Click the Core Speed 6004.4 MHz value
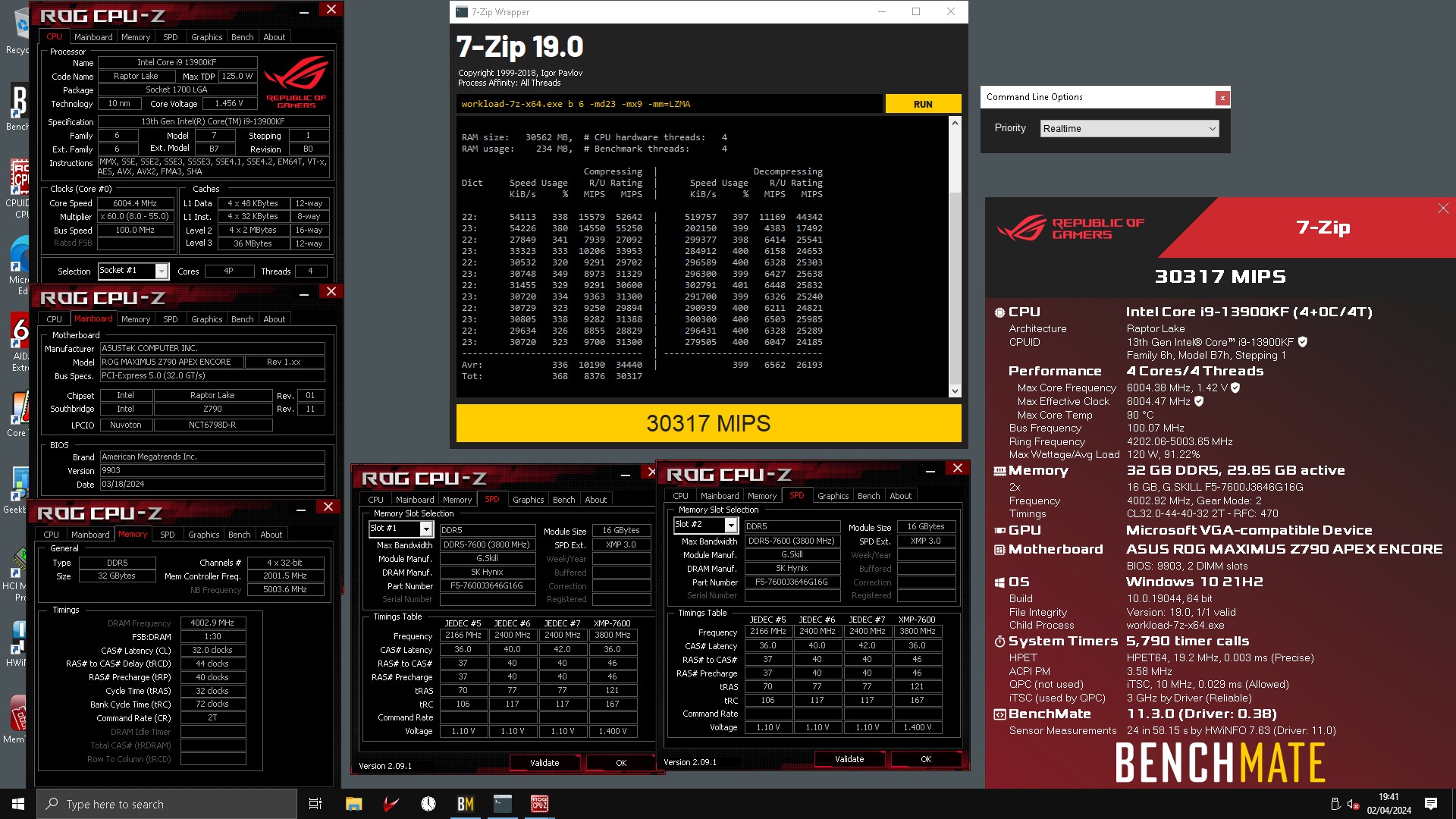Viewport: 1456px width, 819px height. [135, 203]
